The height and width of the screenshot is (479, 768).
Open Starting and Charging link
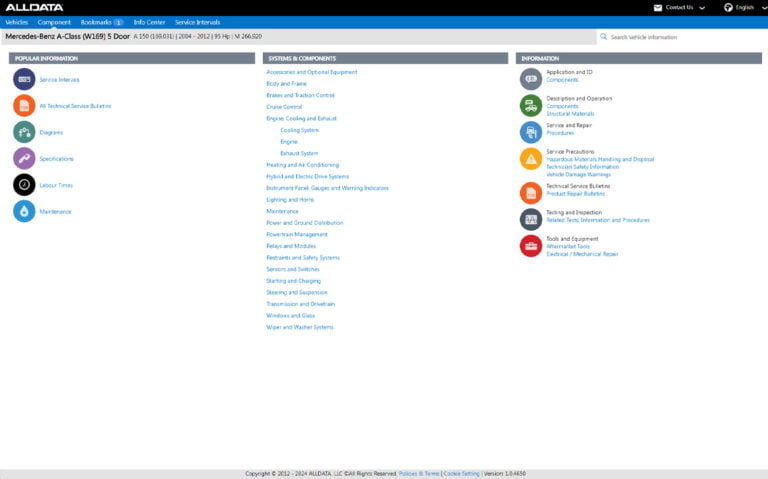click(293, 281)
